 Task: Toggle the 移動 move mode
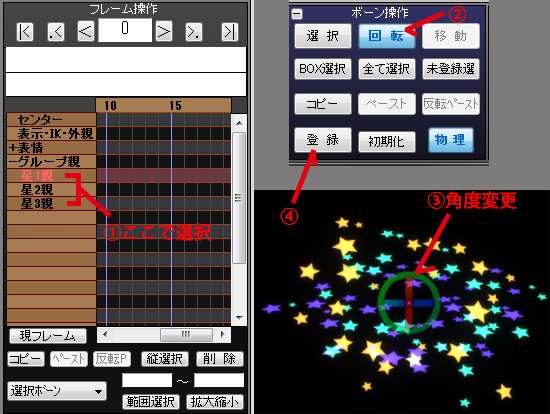pyautogui.click(x=451, y=36)
